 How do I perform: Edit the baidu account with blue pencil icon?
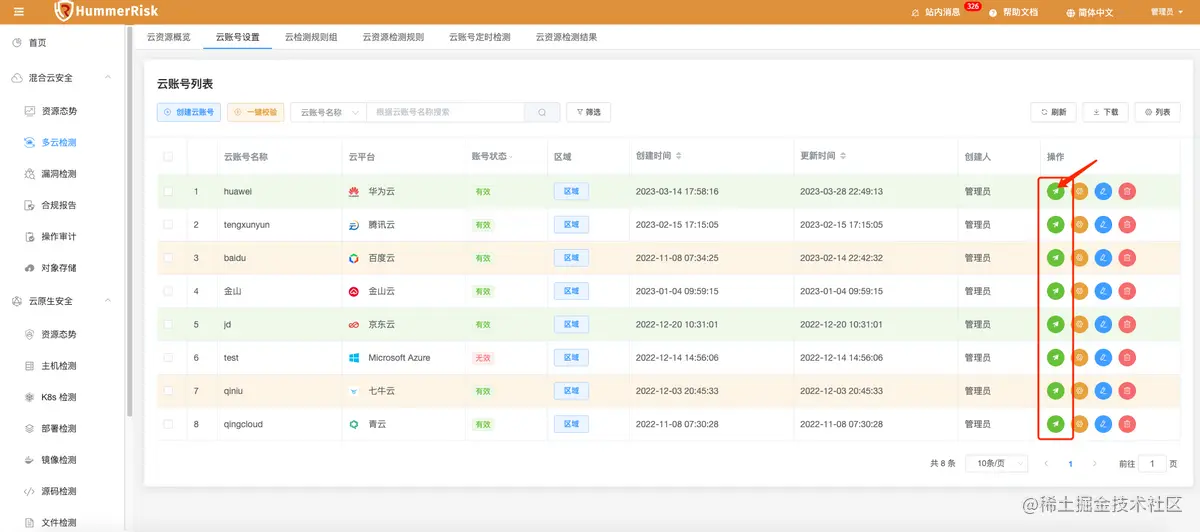(1103, 258)
